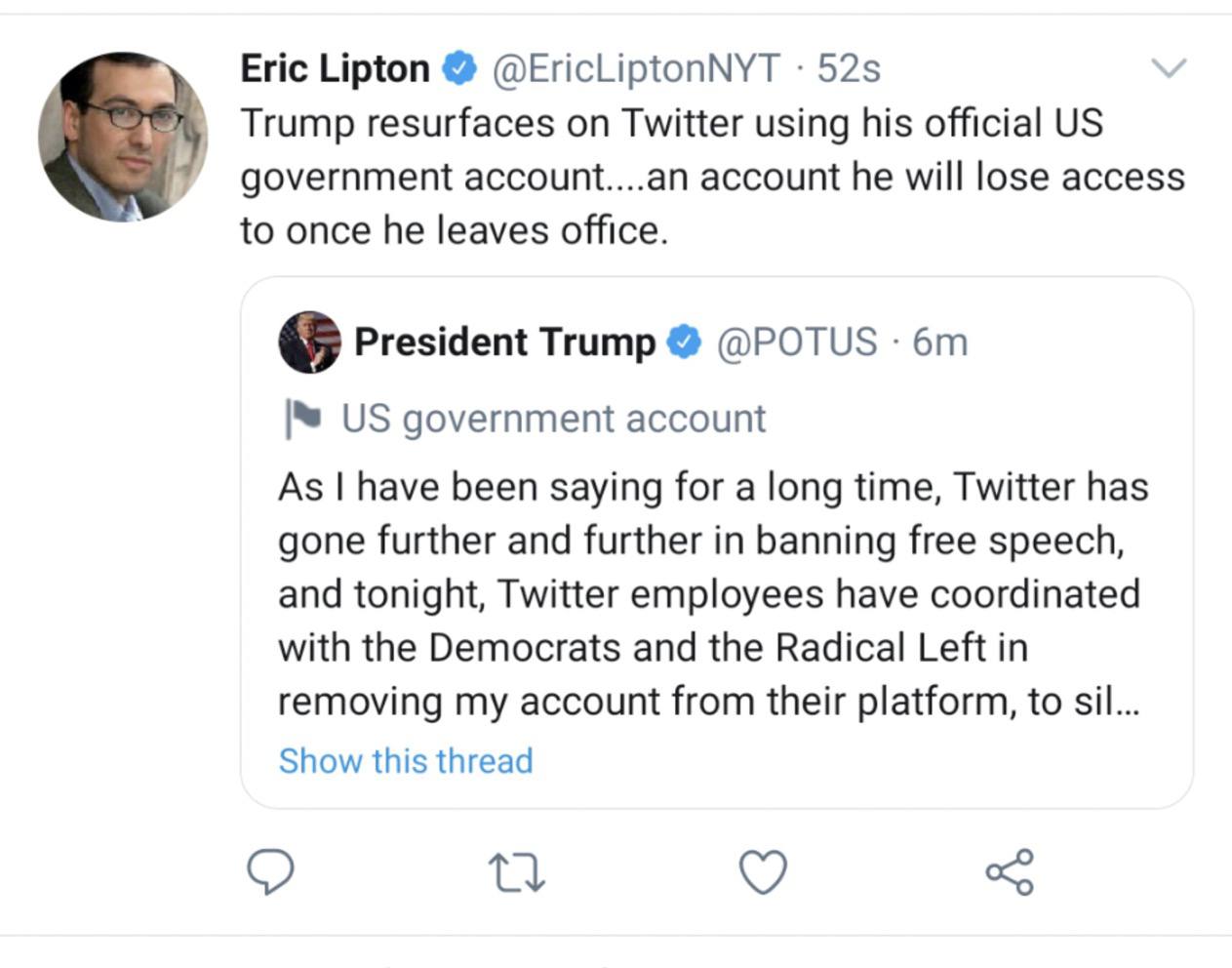Open Eric Lipton's profile picture
1232x968 pixels.
pyautogui.click(x=123, y=137)
